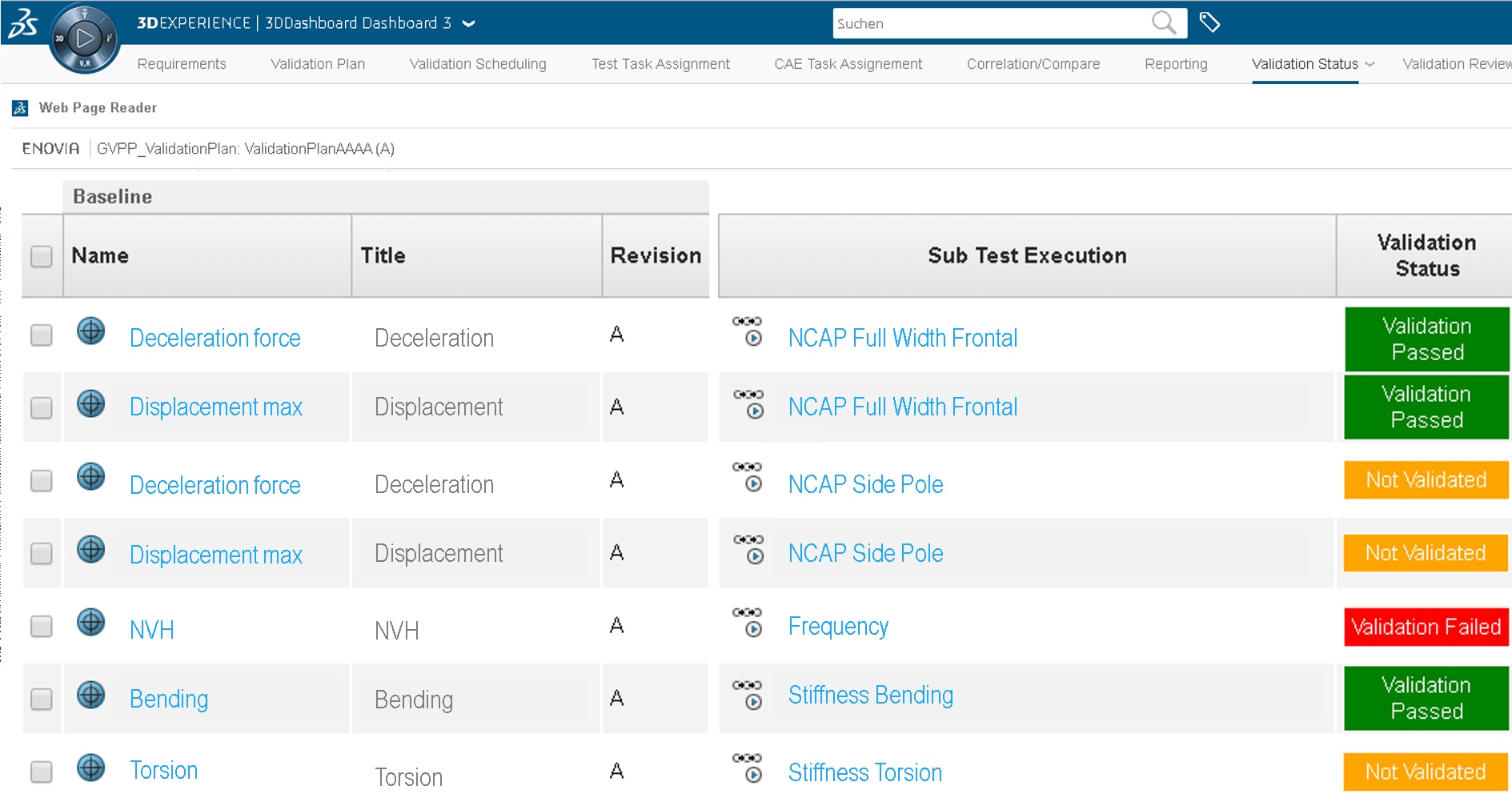
Task: Open the Validation Status tab chevron
Action: [x=1370, y=64]
